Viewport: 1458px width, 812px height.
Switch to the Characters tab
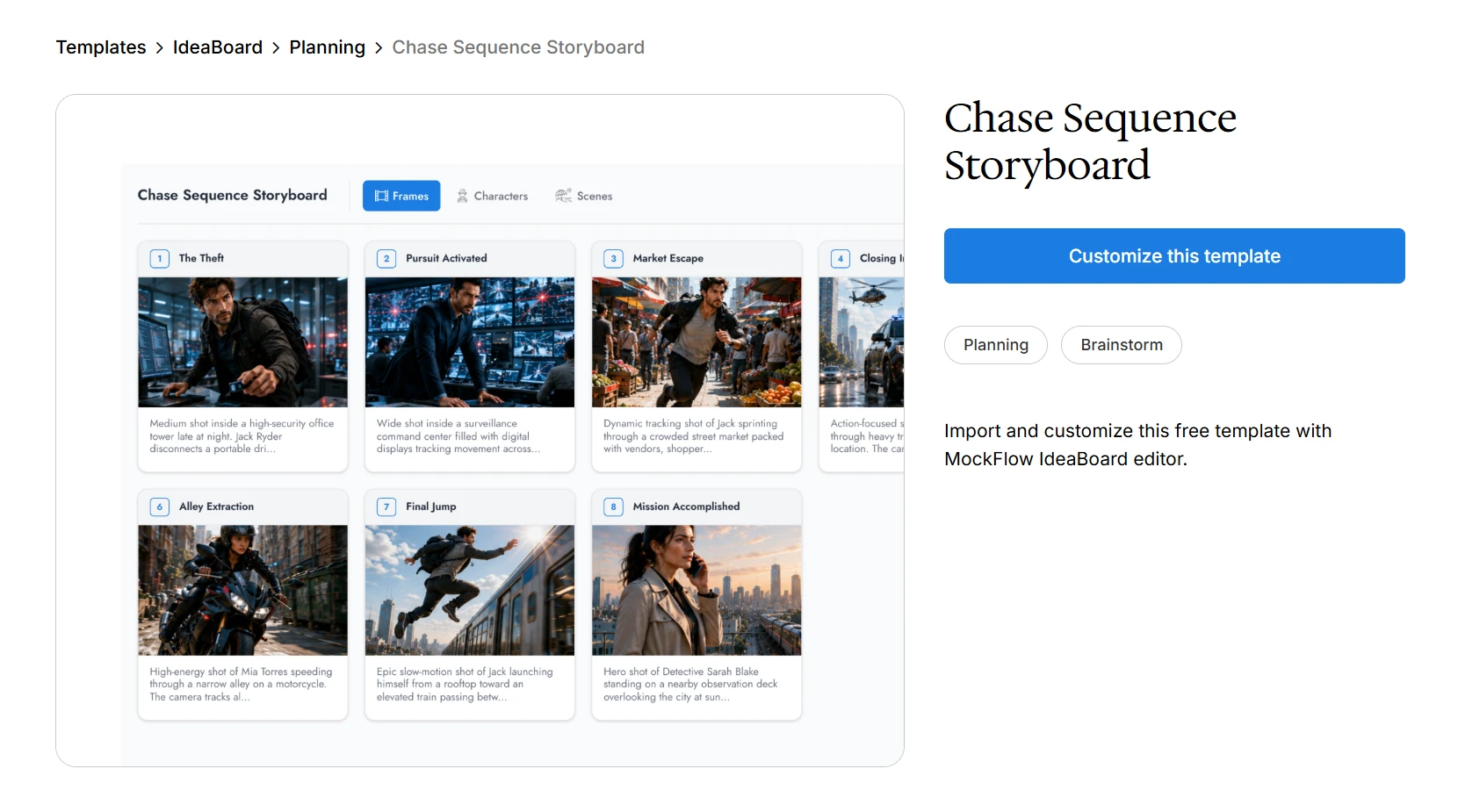[492, 196]
